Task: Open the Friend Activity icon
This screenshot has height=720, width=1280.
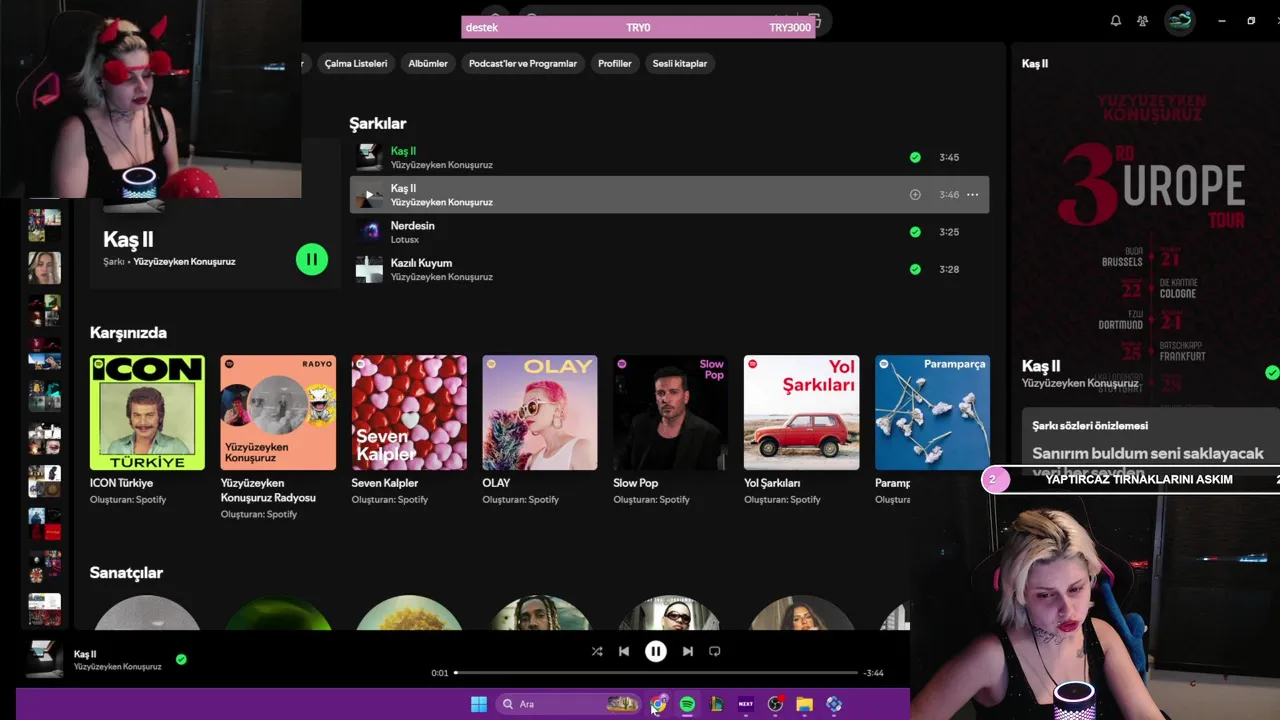Action: tap(1143, 21)
